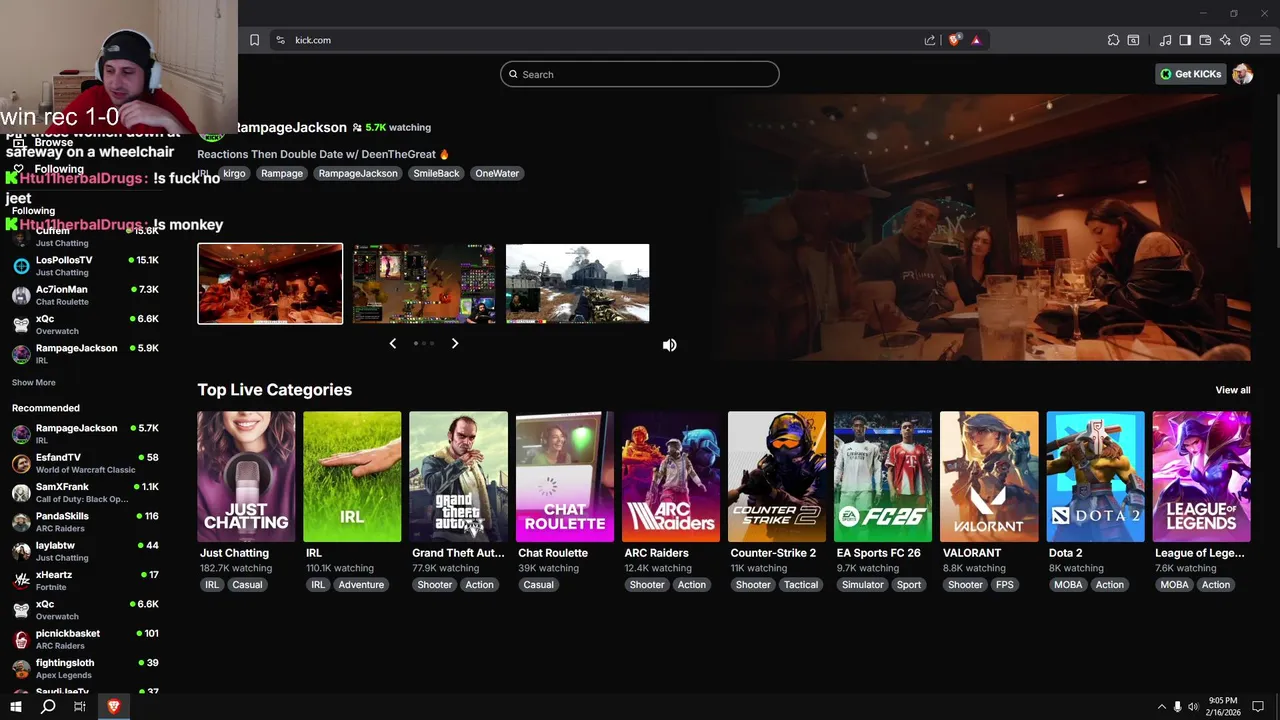The image size is (1280, 720).
Task: Click the share page icon in the address bar
Action: click(x=930, y=40)
